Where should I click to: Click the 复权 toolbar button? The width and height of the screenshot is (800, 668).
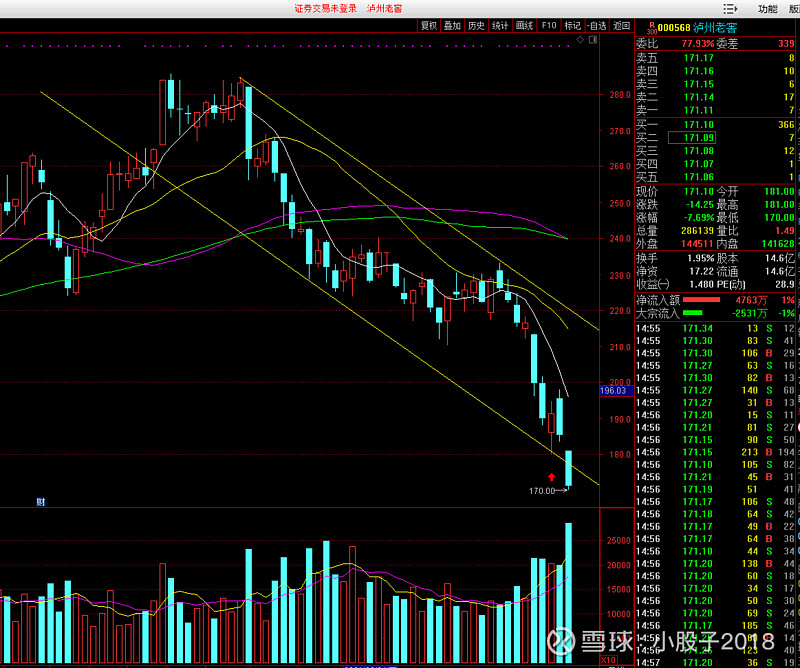click(429, 26)
